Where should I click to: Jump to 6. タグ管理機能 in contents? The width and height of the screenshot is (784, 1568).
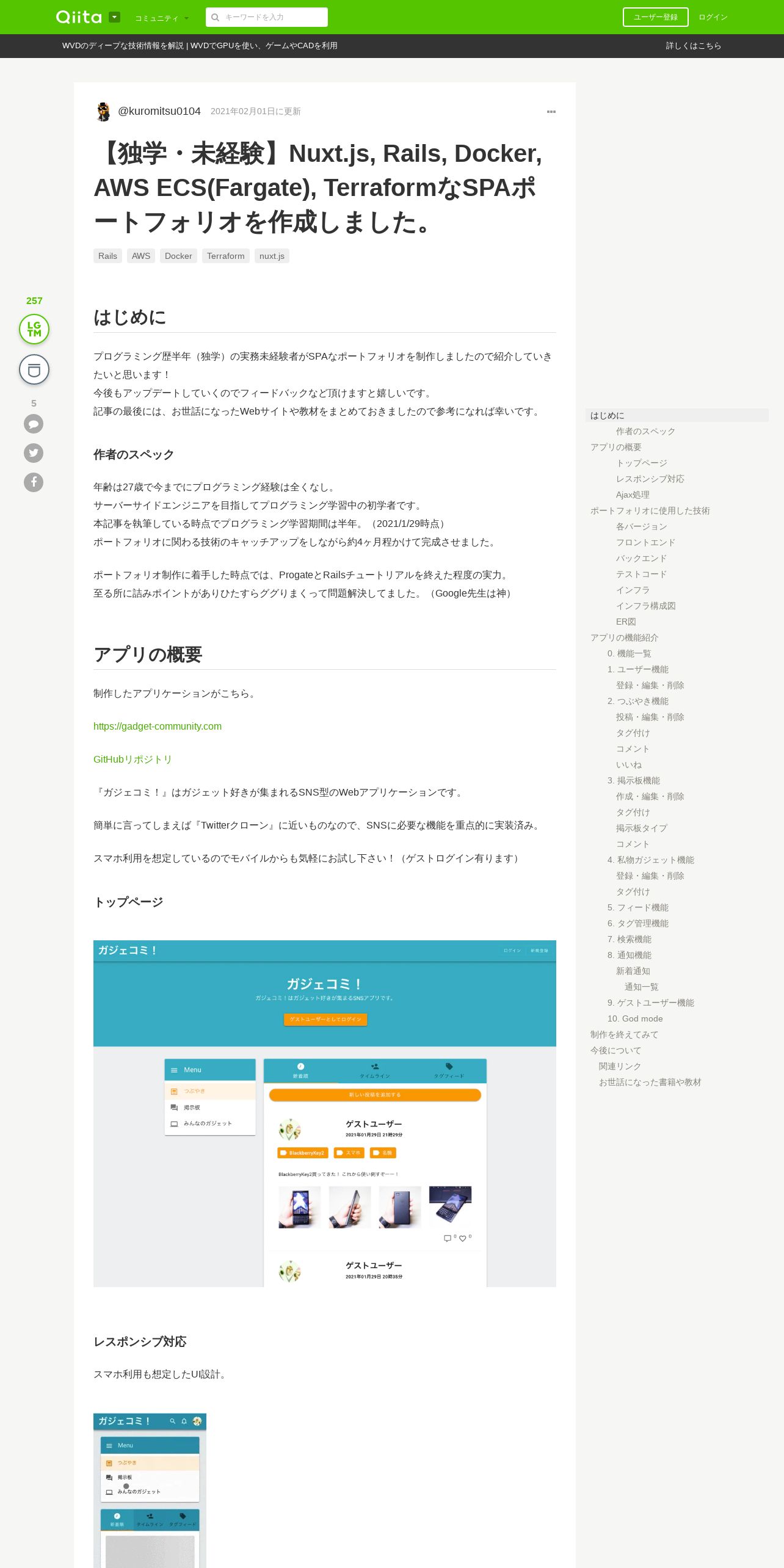(x=637, y=923)
